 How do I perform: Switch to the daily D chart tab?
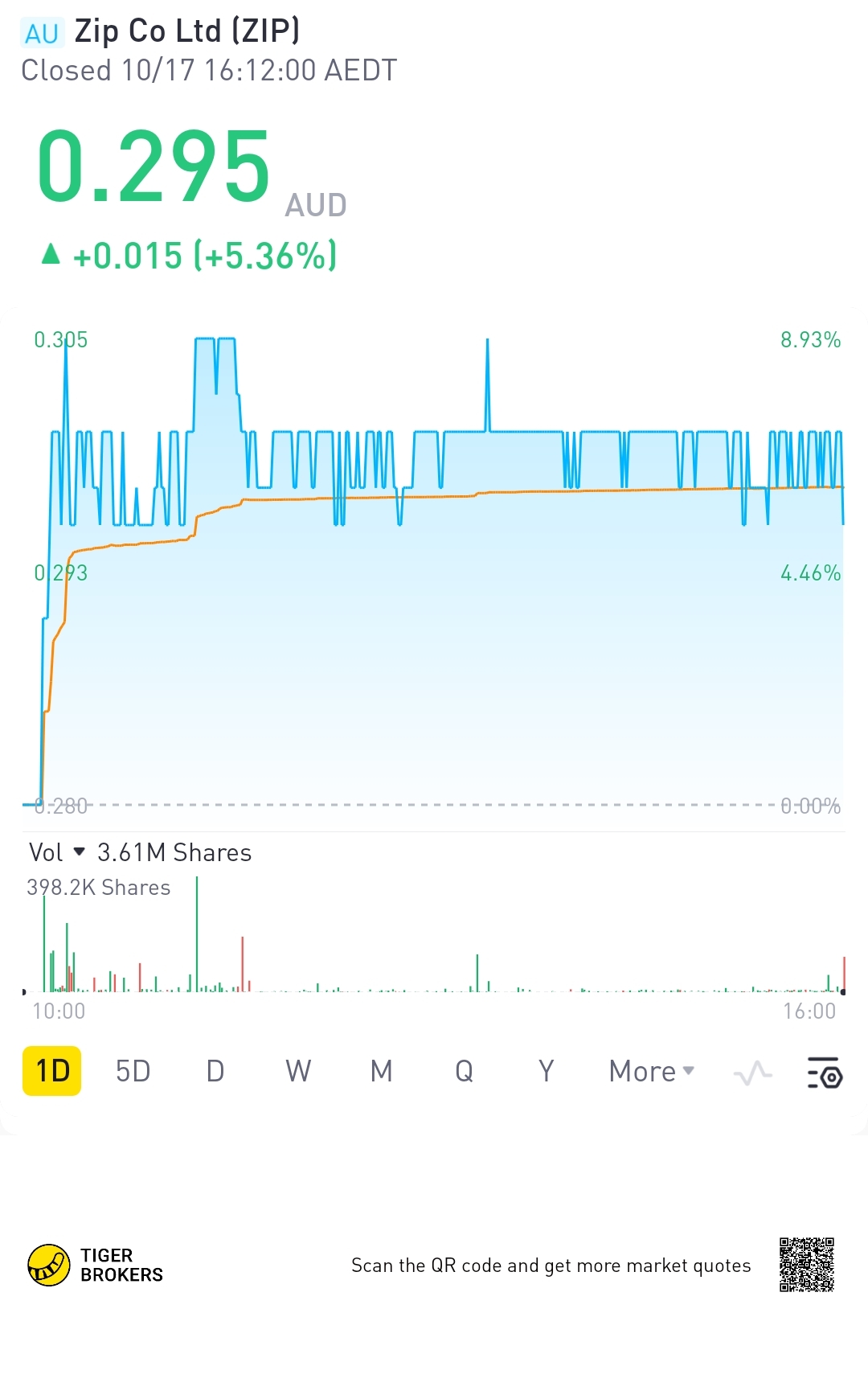pos(215,1072)
